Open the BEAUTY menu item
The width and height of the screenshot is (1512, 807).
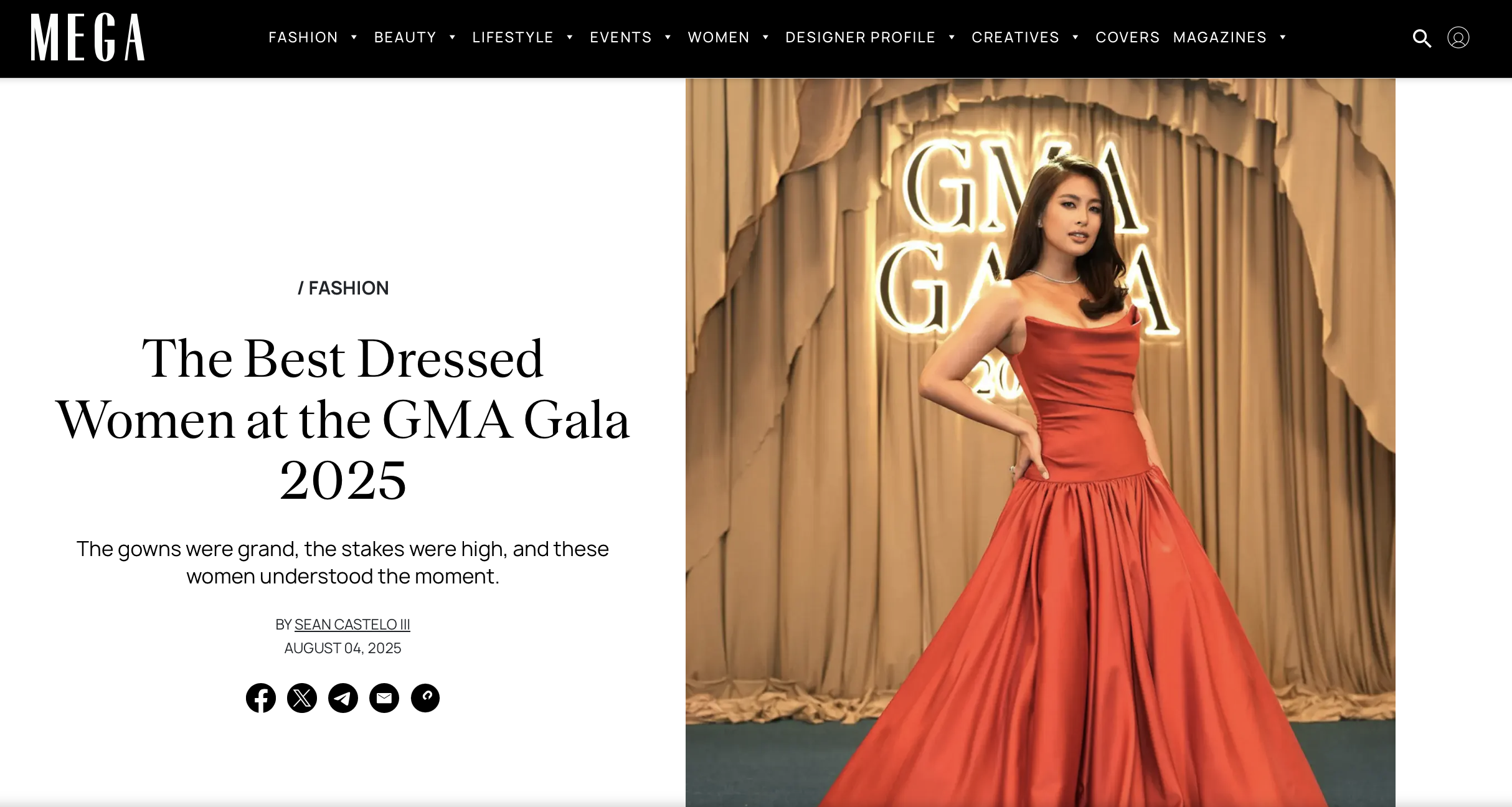point(405,37)
